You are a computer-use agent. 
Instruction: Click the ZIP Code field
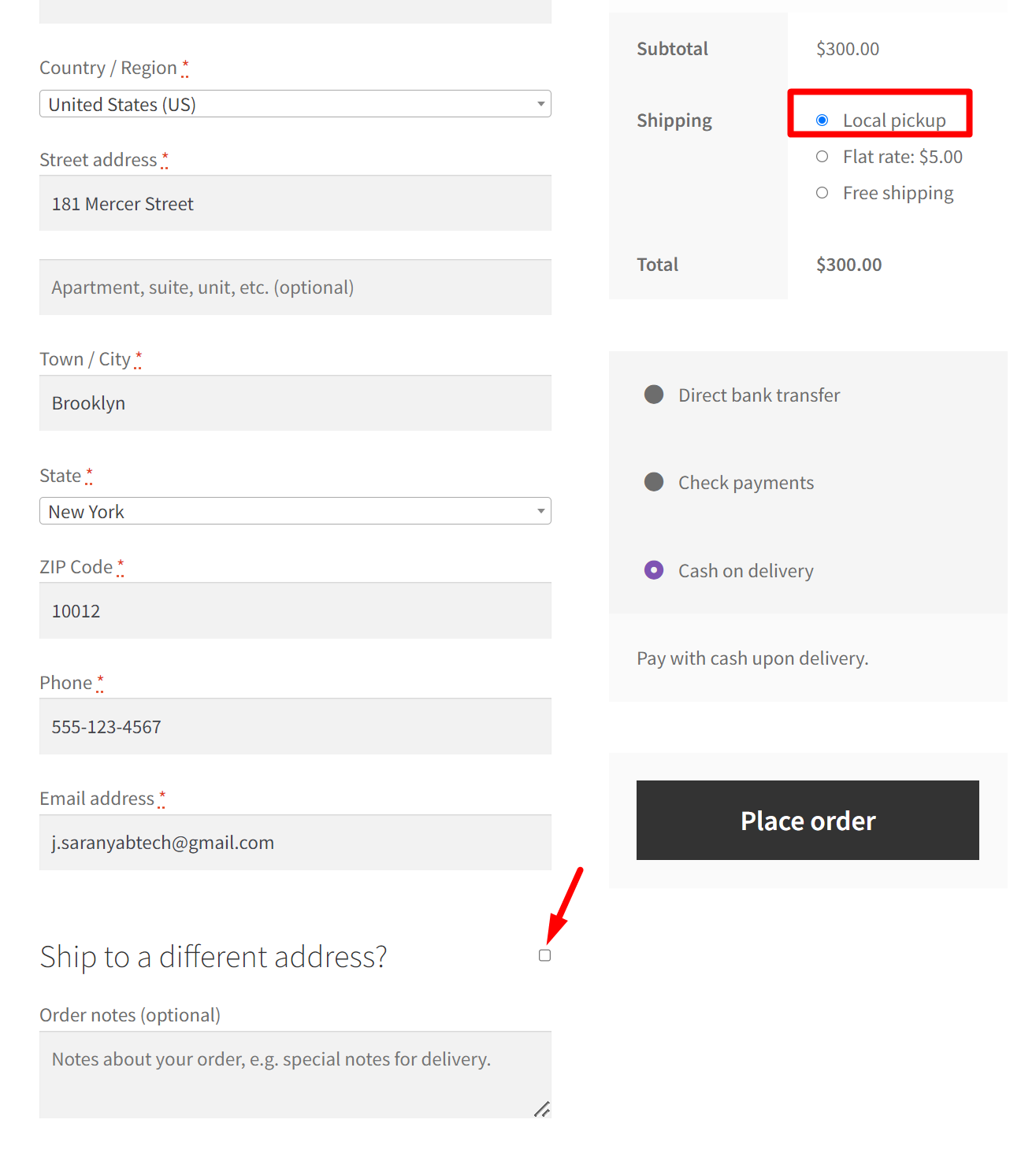coord(295,610)
